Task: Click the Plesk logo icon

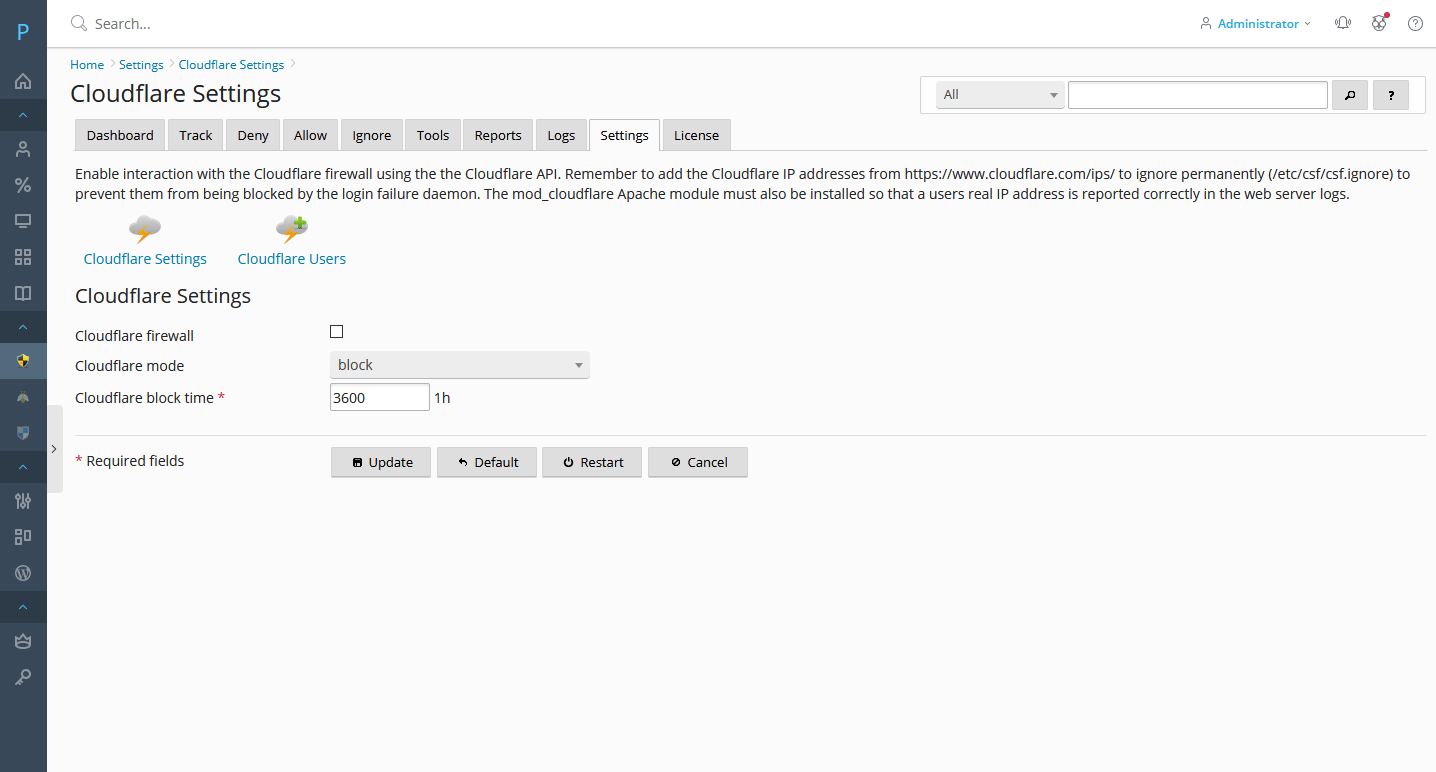Action: pos(23,32)
